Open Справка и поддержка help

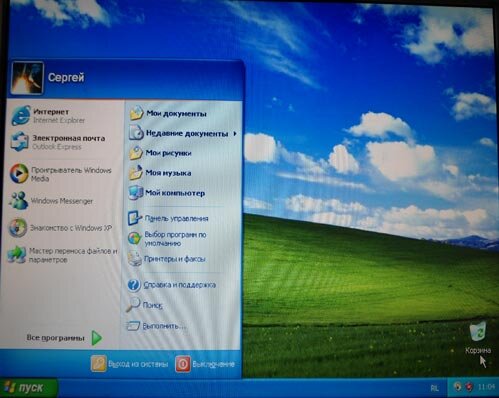pos(179,285)
